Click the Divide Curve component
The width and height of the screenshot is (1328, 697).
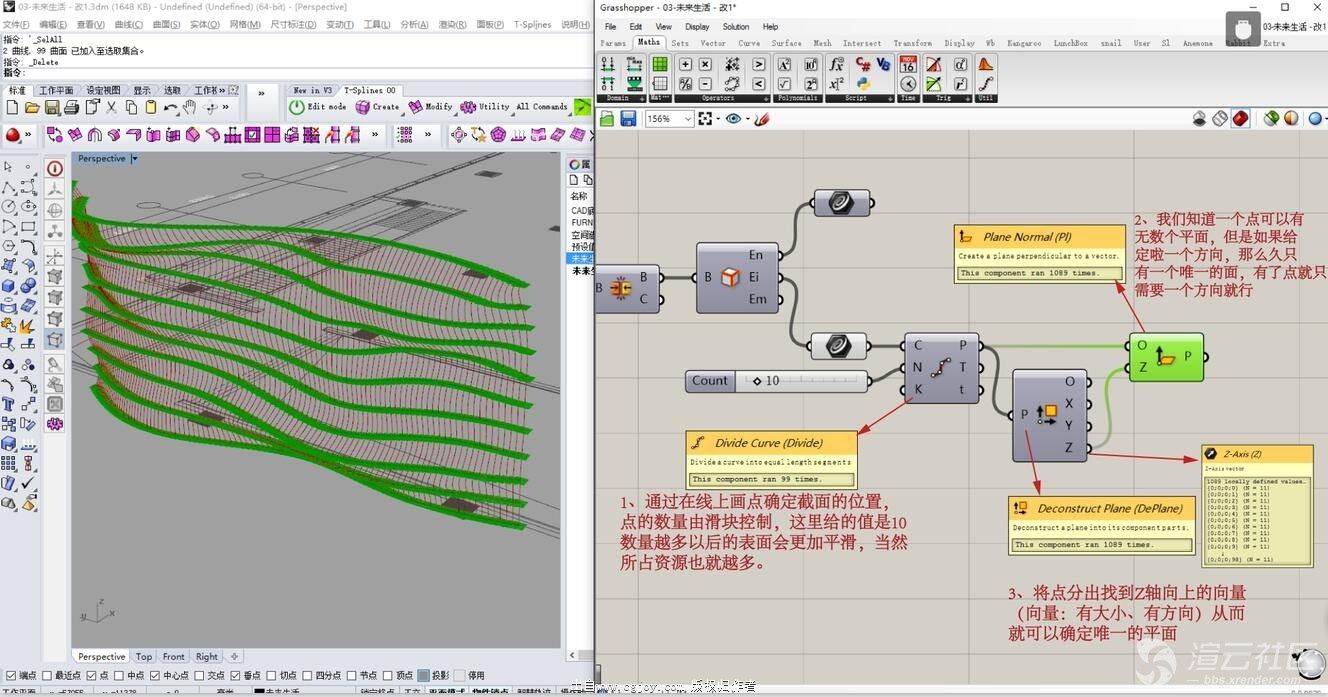(x=940, y=368)
